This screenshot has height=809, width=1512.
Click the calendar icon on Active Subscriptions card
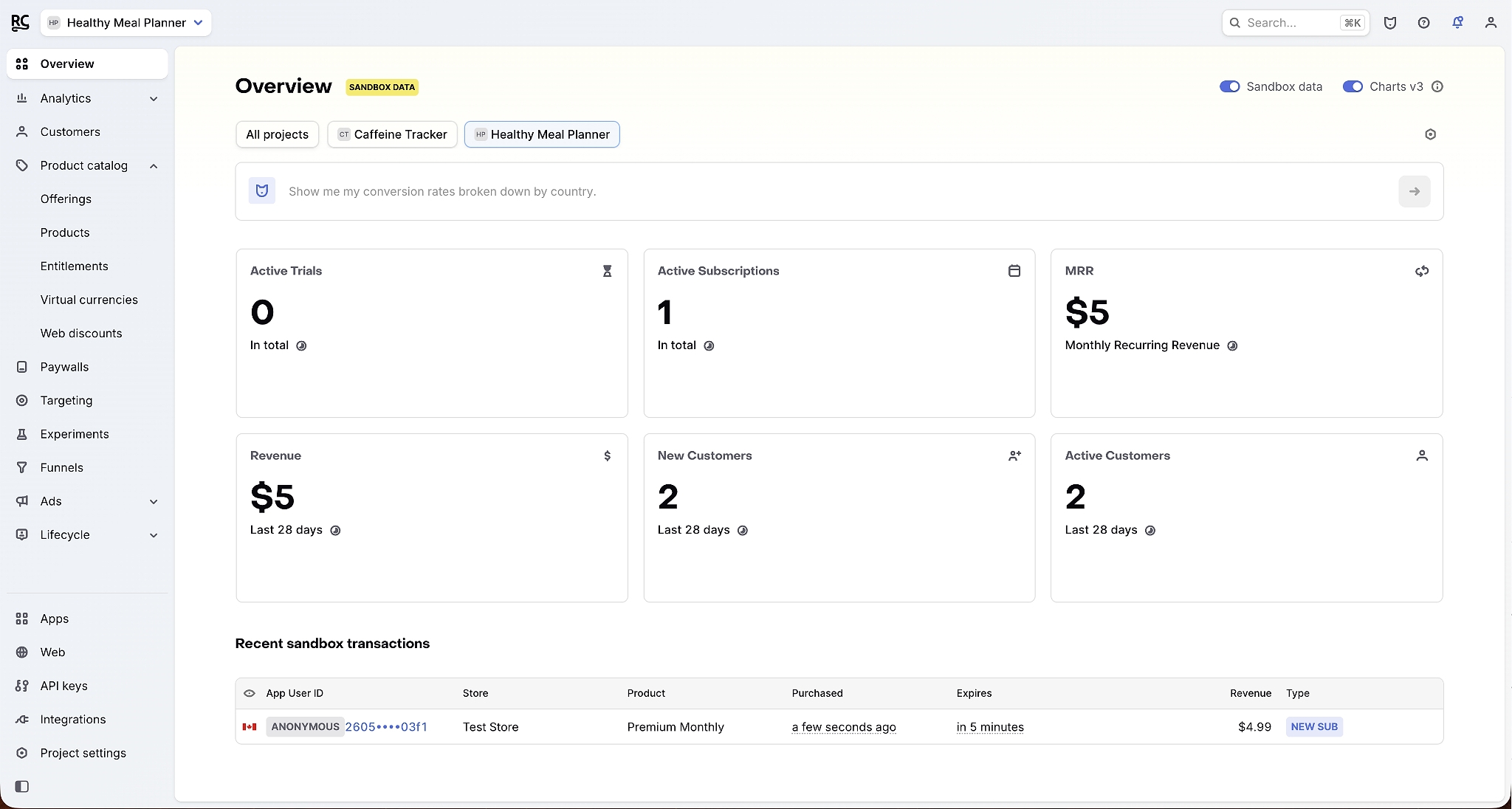click(x=1014, y=271)
